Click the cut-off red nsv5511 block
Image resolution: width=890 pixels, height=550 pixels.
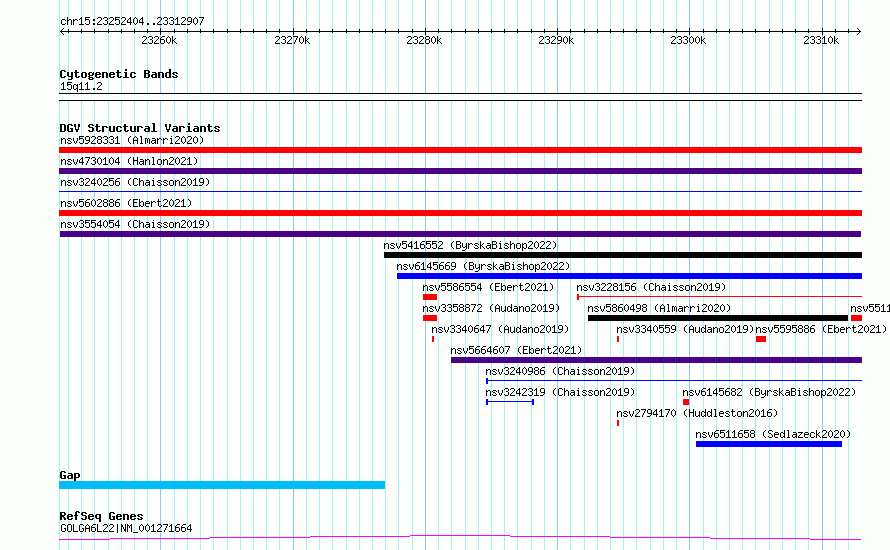(x=857, y=318)
